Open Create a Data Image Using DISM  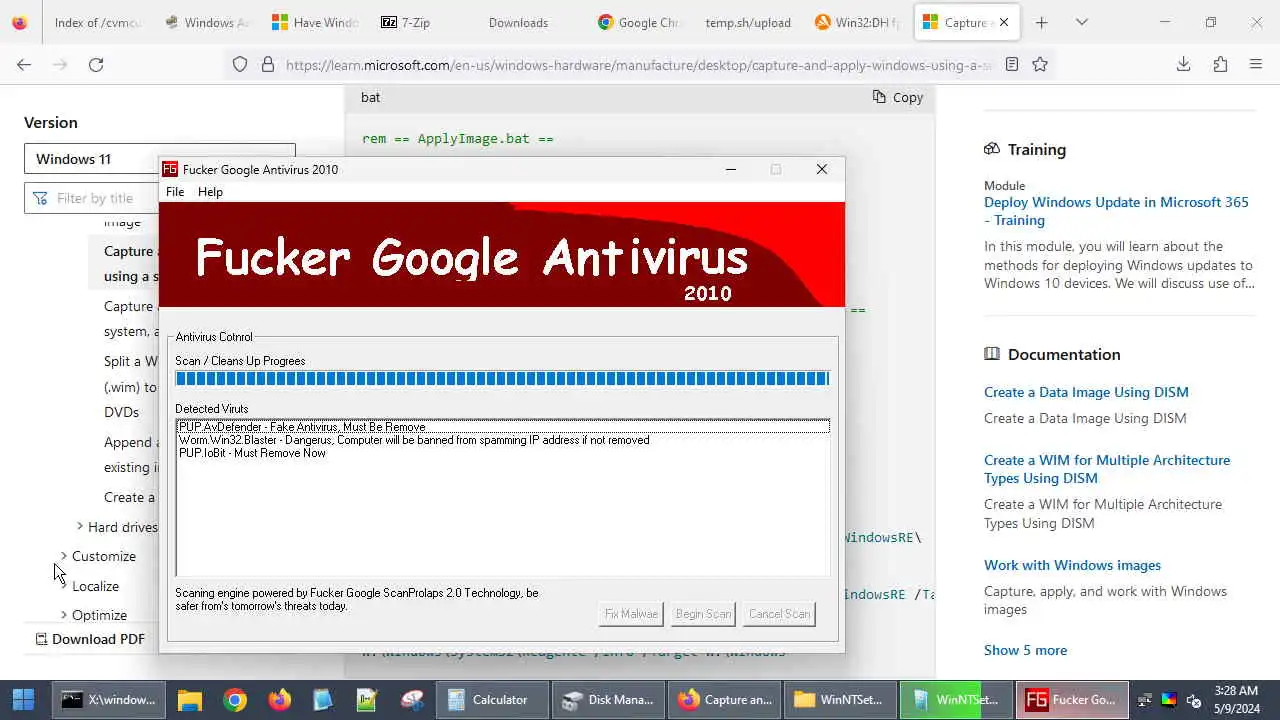click(x=1086, y=392)
